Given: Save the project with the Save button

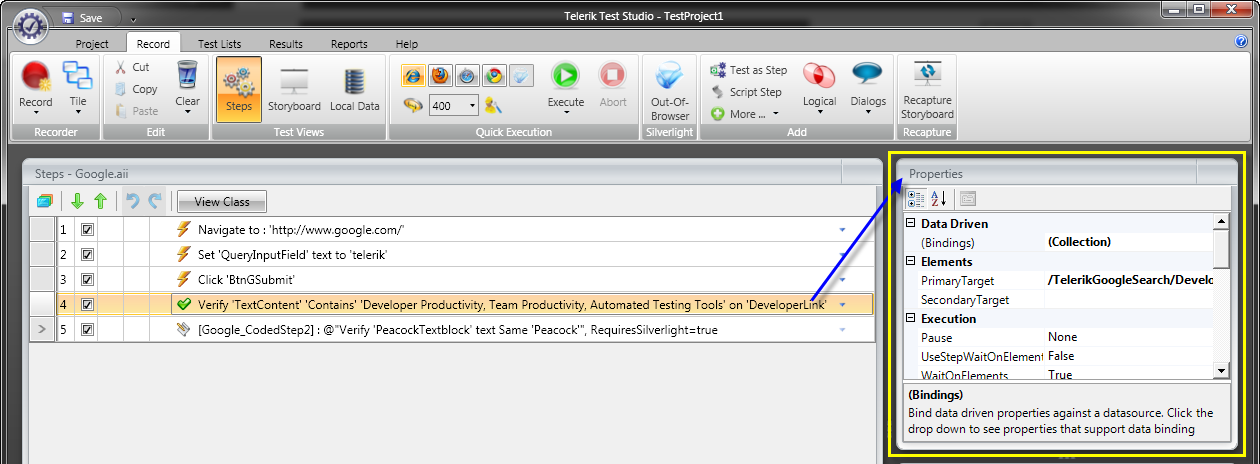Looking at the screenshot, I should (x=82, y=18).
